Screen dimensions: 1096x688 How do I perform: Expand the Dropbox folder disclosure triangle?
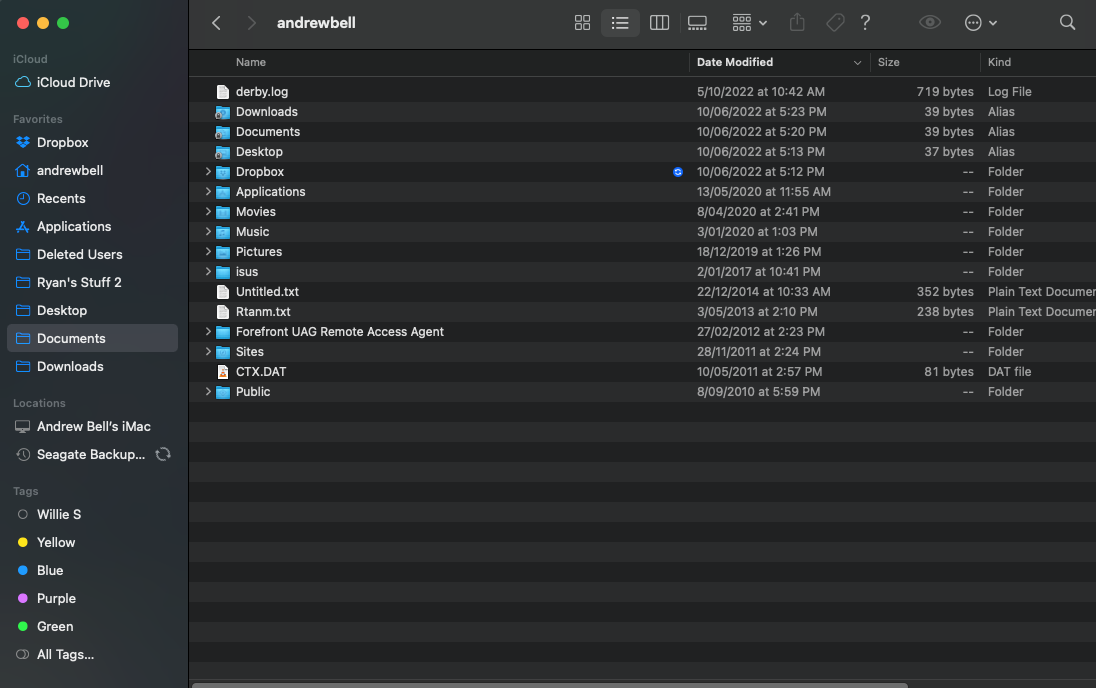[x=207, y=171]
